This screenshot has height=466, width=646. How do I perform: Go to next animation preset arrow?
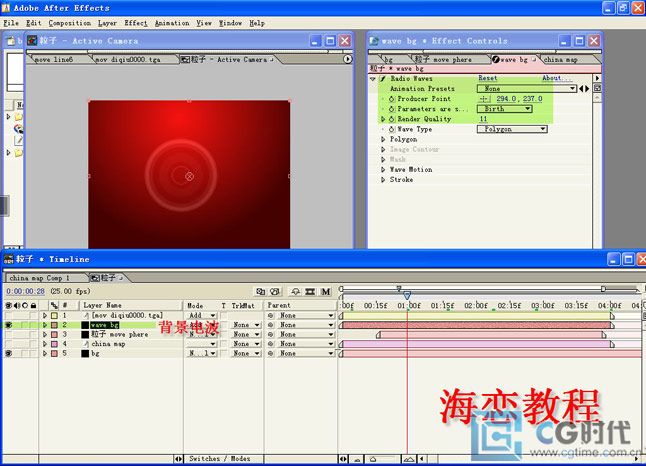point(587,89)
